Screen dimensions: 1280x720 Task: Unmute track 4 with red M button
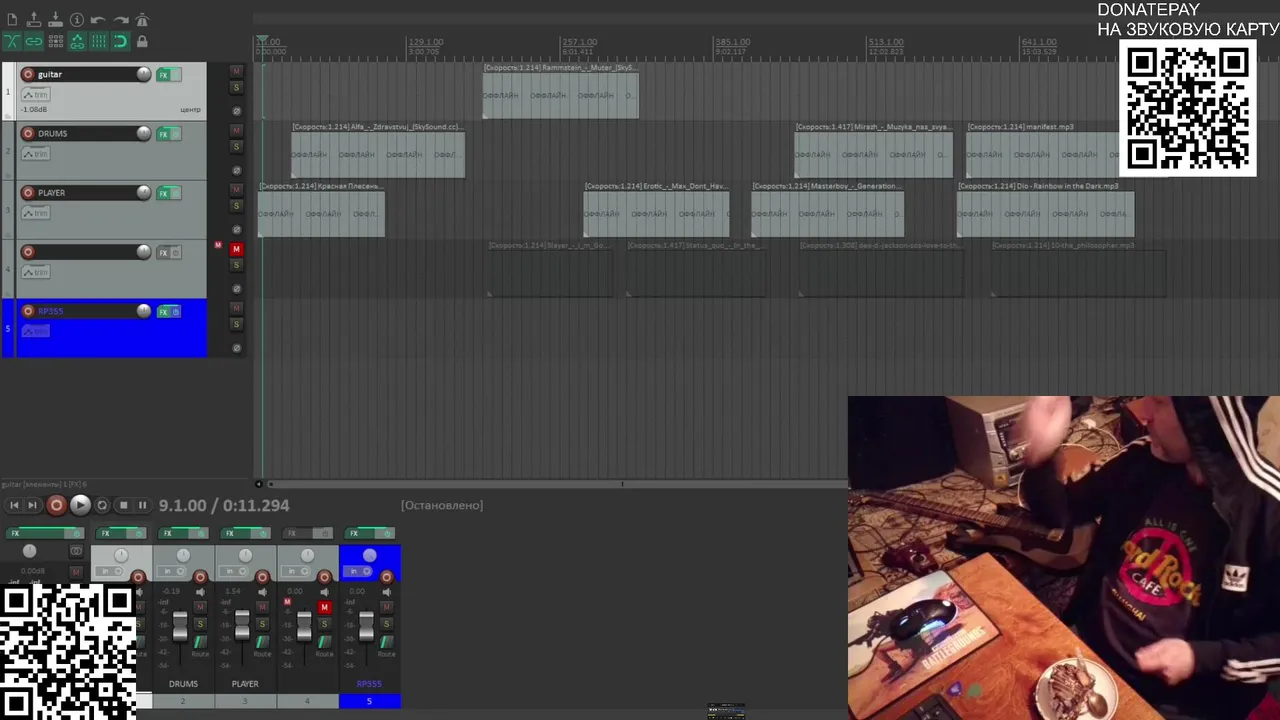[x=236, y=248]
